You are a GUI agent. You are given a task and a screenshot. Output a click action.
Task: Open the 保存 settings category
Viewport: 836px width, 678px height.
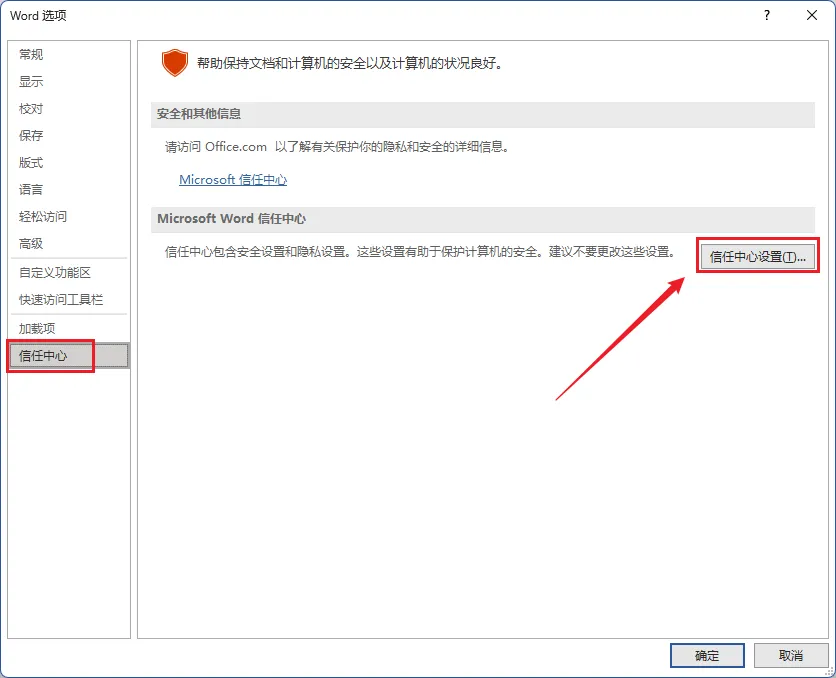(68, 135)
